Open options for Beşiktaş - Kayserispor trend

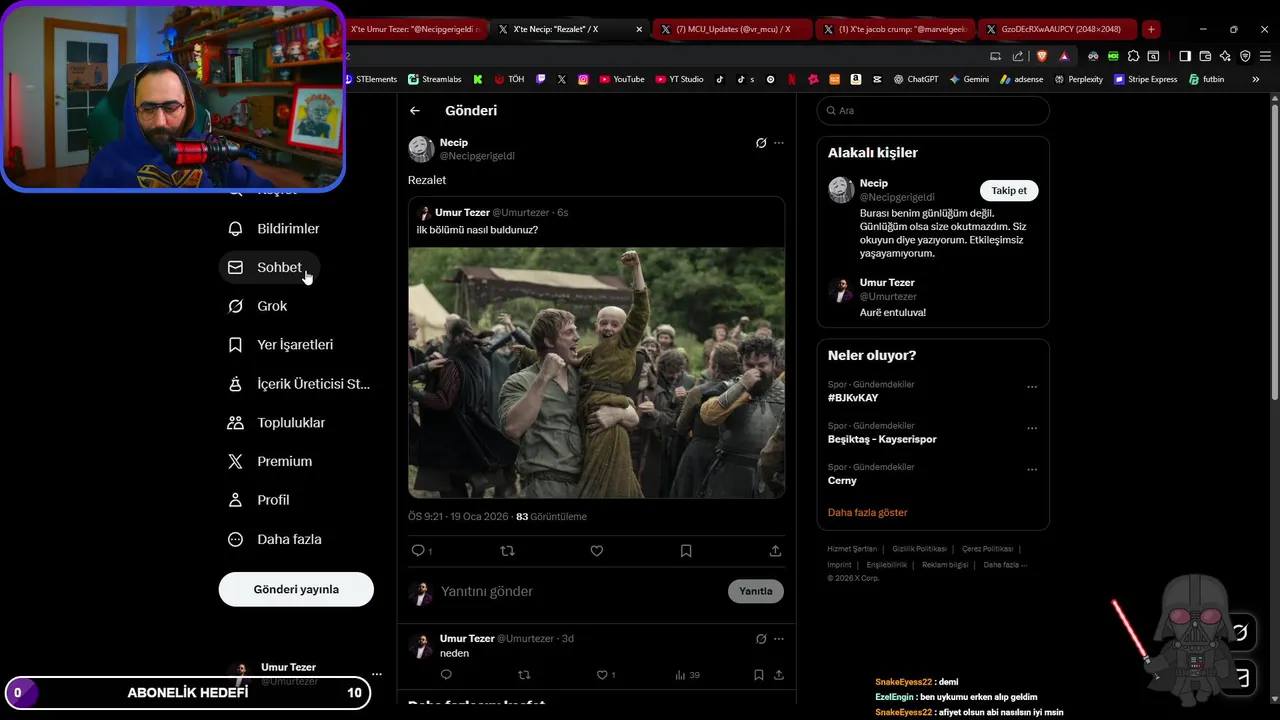point(1032,428)
